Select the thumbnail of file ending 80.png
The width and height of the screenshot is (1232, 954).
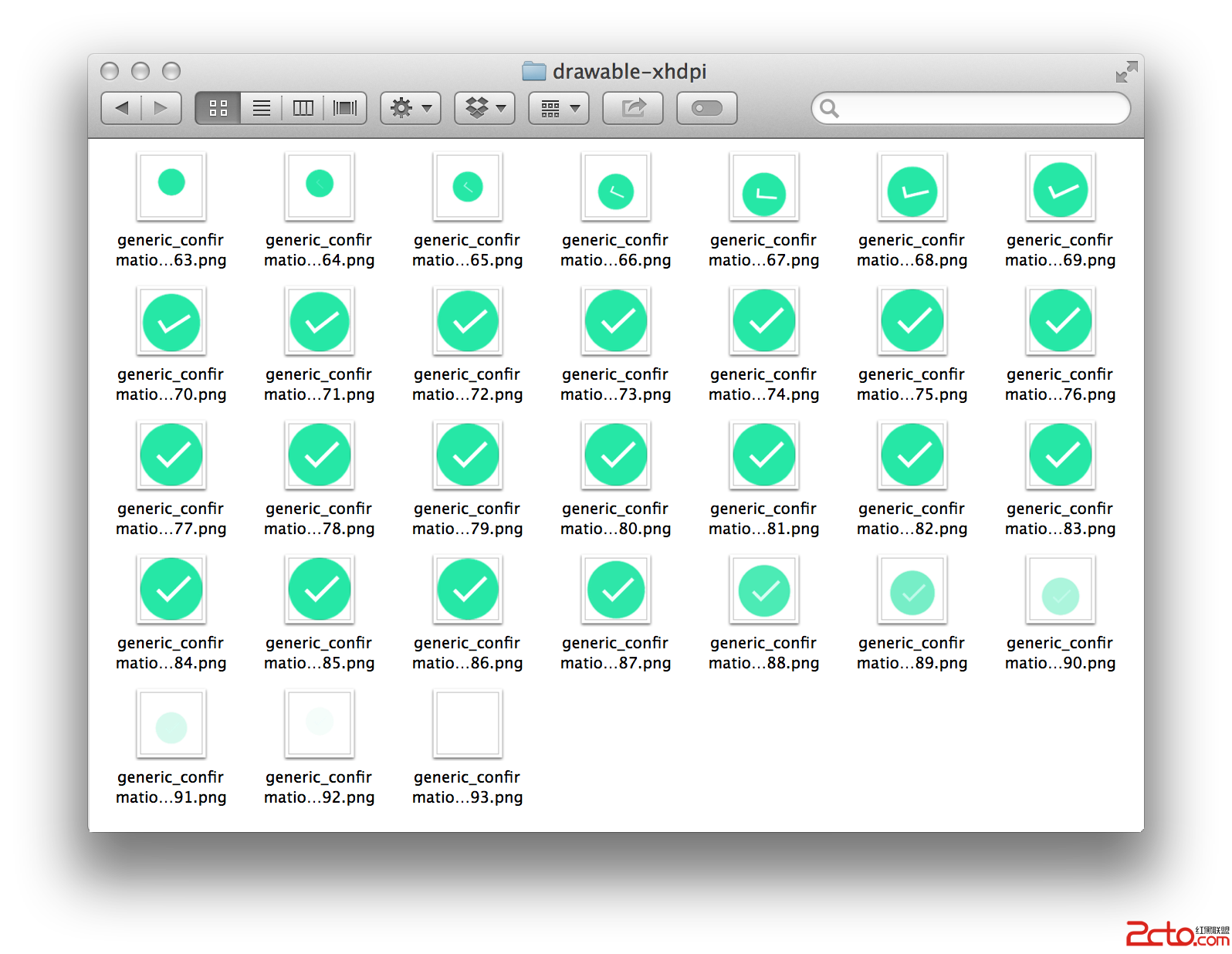pyautogui.click(x=616, y=455)
